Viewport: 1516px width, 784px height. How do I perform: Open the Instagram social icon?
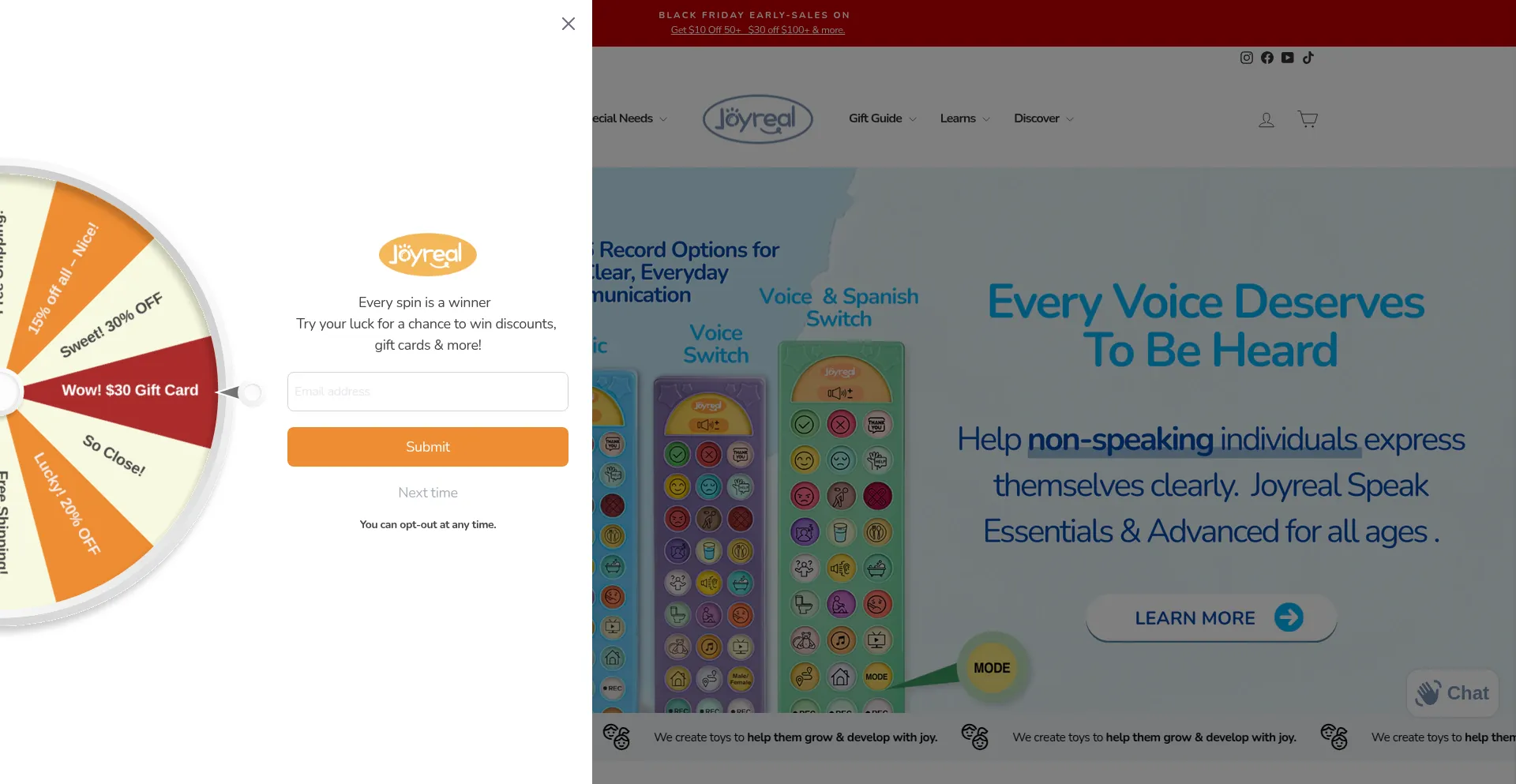tap(1247, 58)
